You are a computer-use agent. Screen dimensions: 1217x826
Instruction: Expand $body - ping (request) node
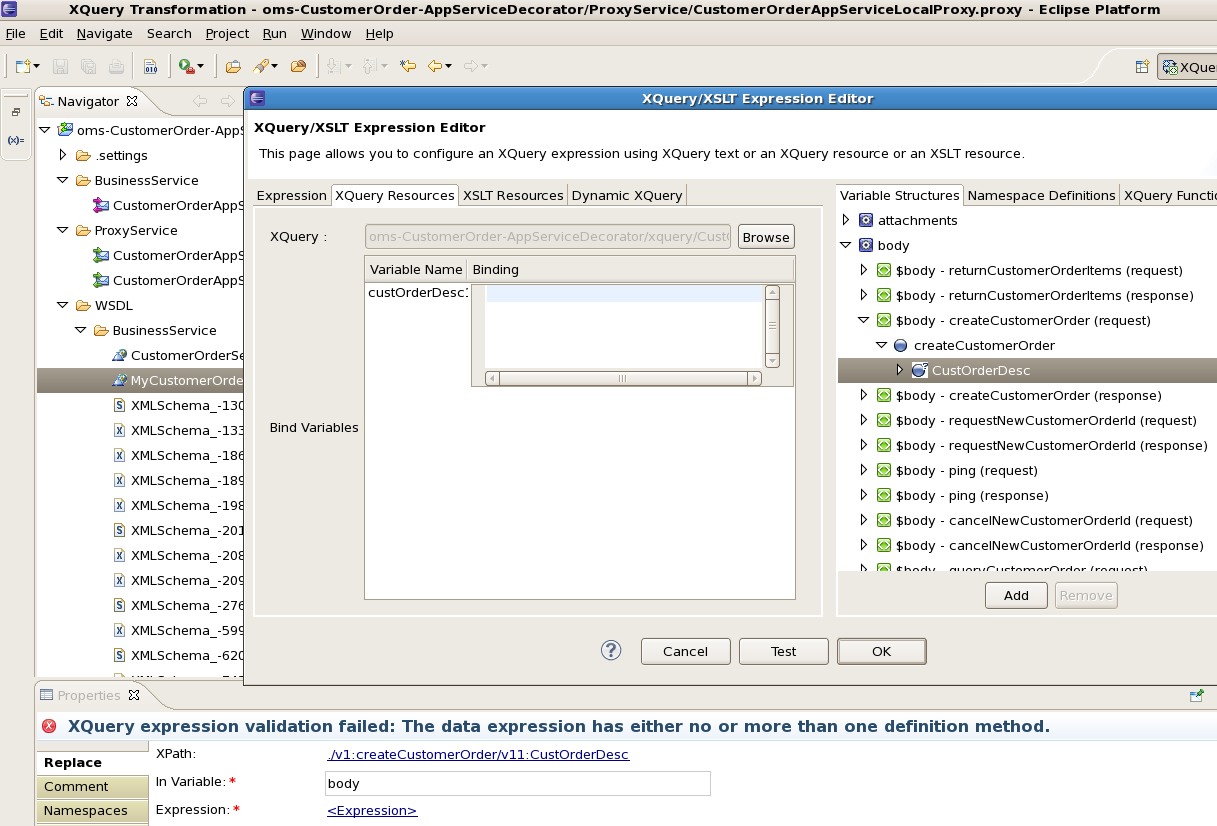tap(864, 470)
